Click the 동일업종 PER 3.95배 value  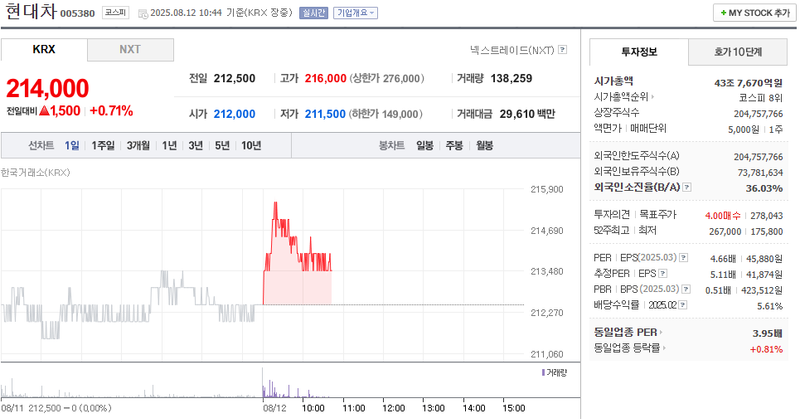tap(767, 333)
